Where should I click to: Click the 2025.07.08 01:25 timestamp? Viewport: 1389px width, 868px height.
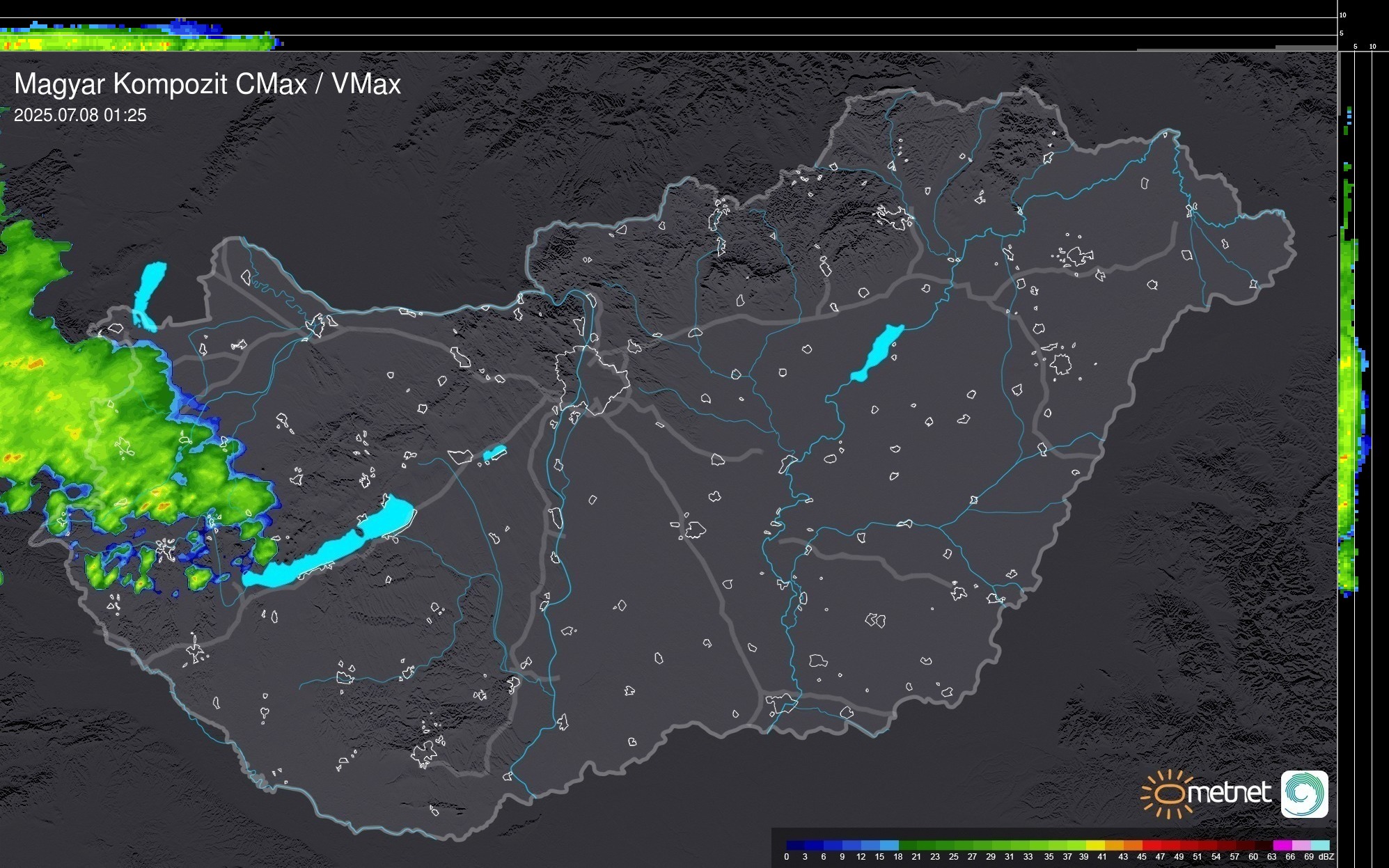[80, 116]
